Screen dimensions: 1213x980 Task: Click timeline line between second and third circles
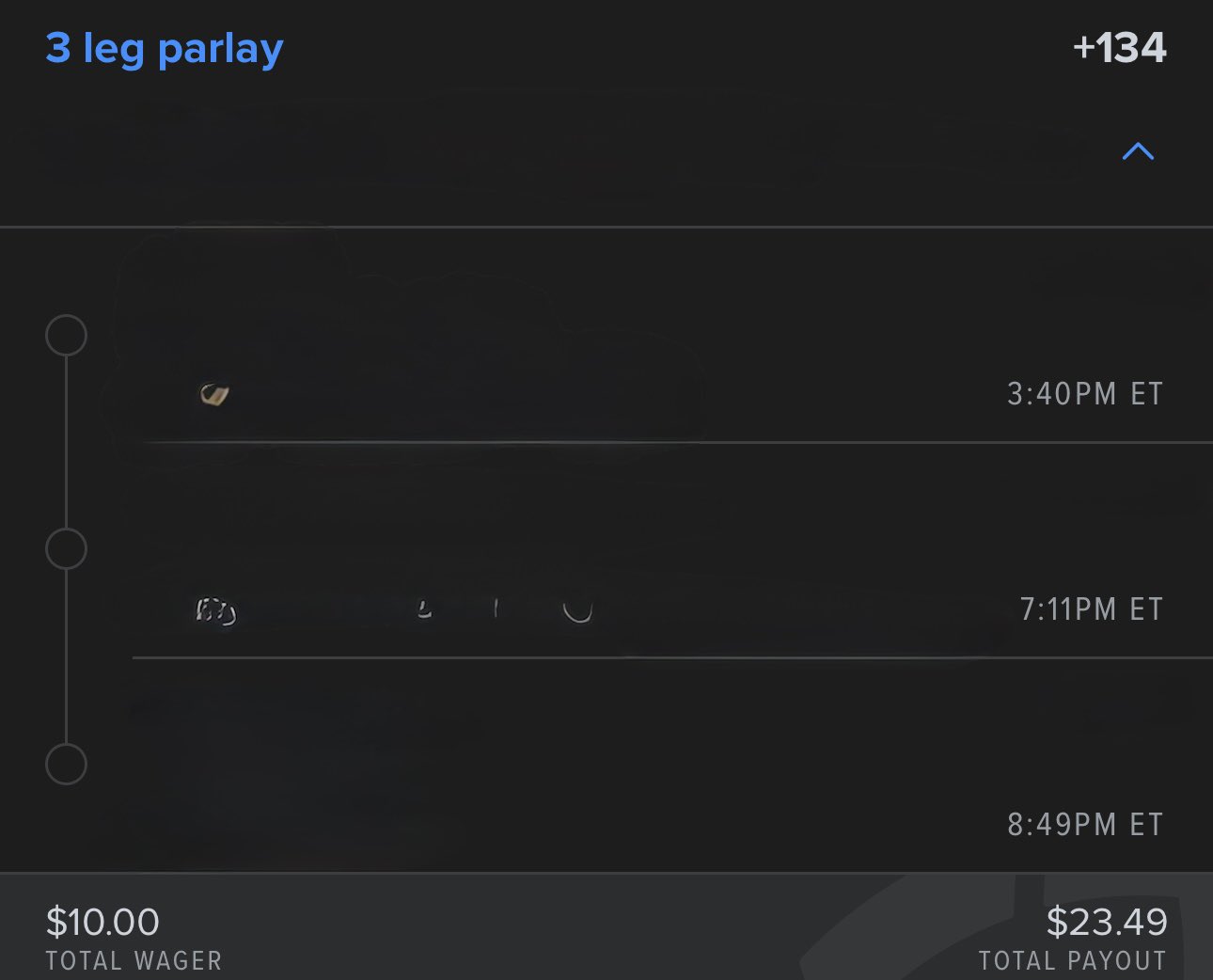tap(66, 656)
